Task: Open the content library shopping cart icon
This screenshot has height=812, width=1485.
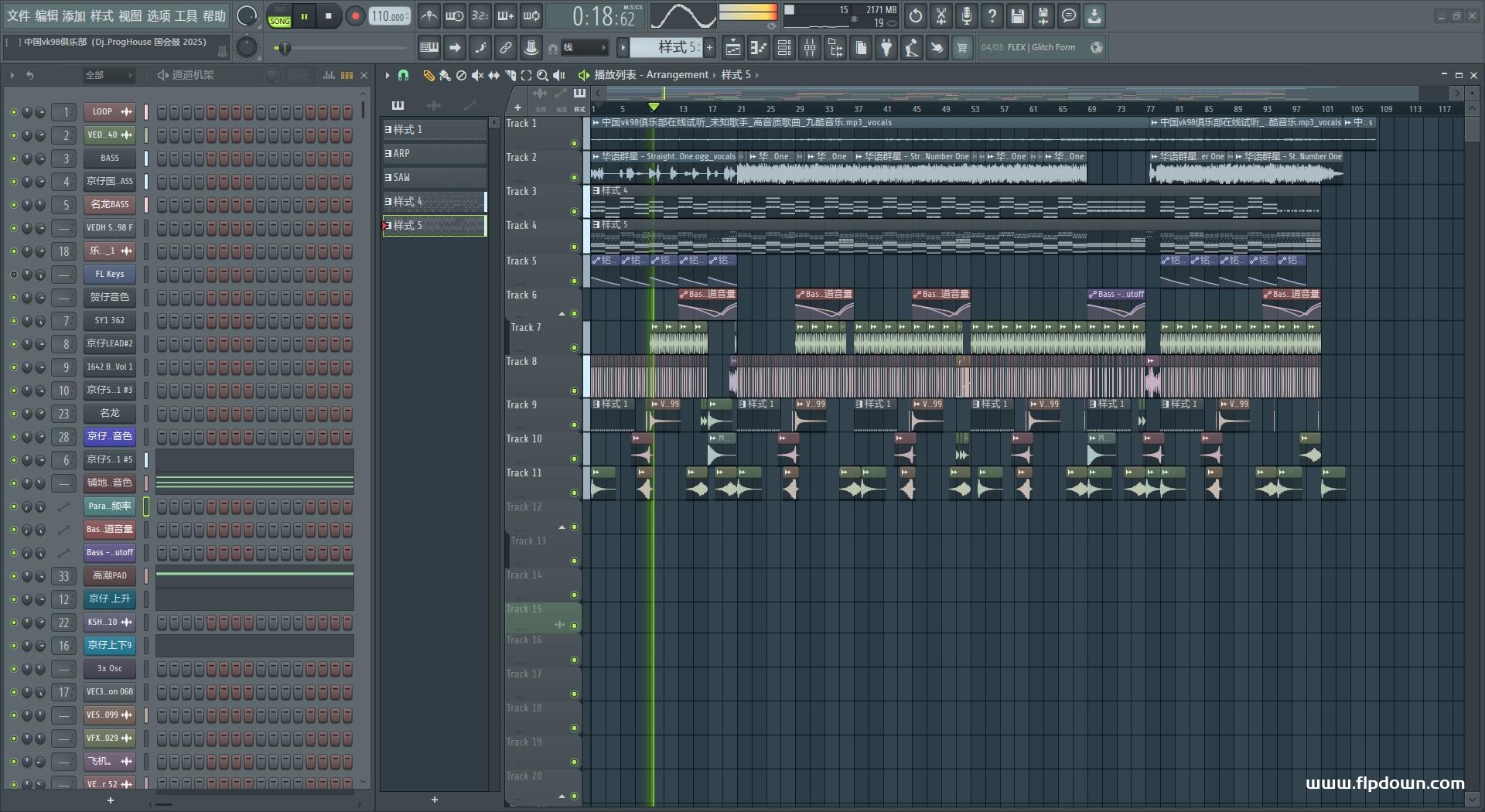Action: click(962, 48)
